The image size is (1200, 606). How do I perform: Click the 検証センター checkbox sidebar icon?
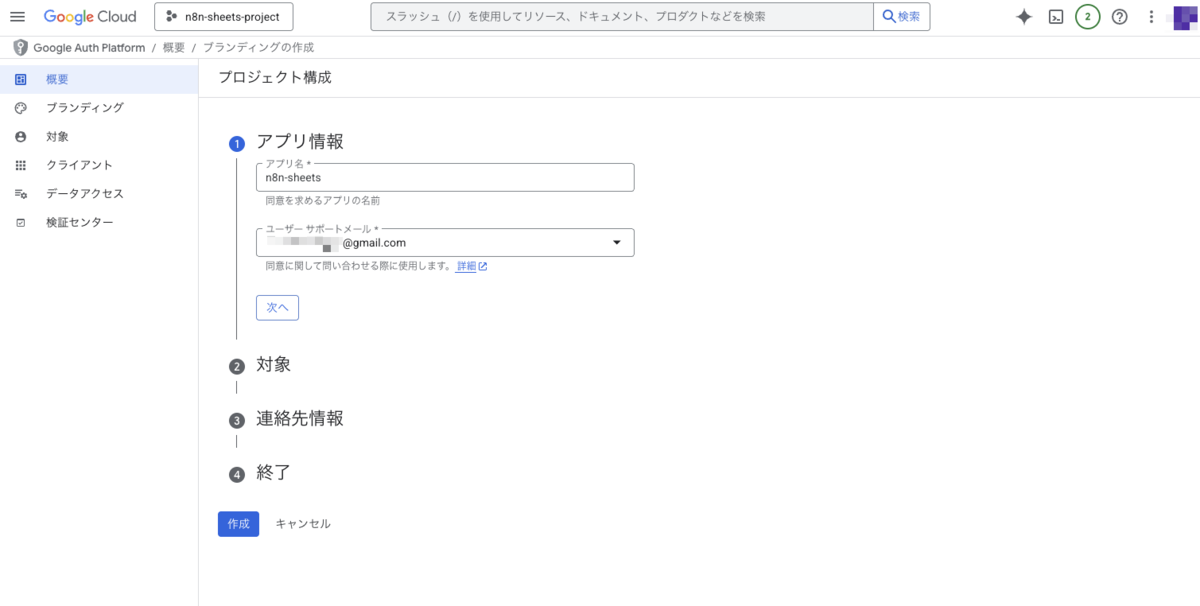[20, 223]
